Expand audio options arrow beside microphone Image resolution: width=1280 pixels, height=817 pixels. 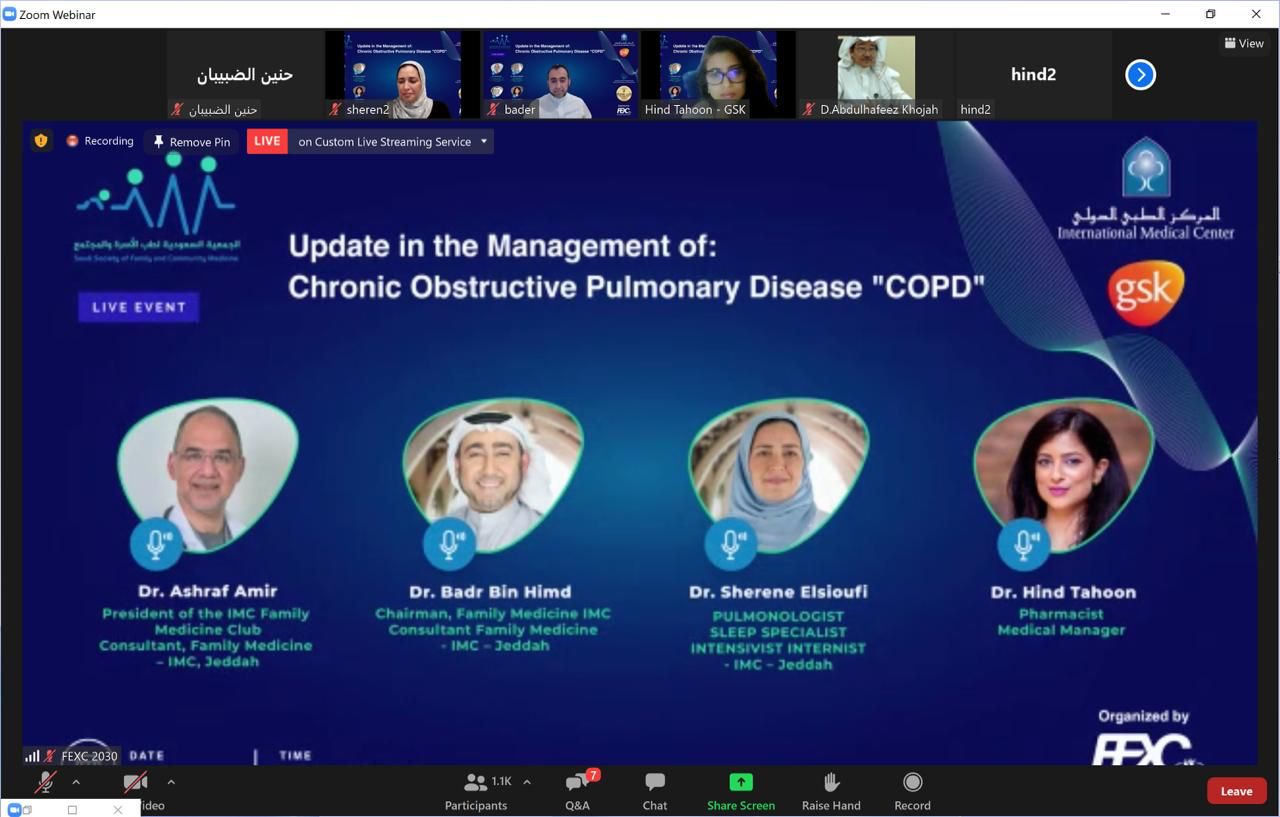[76, 782]
